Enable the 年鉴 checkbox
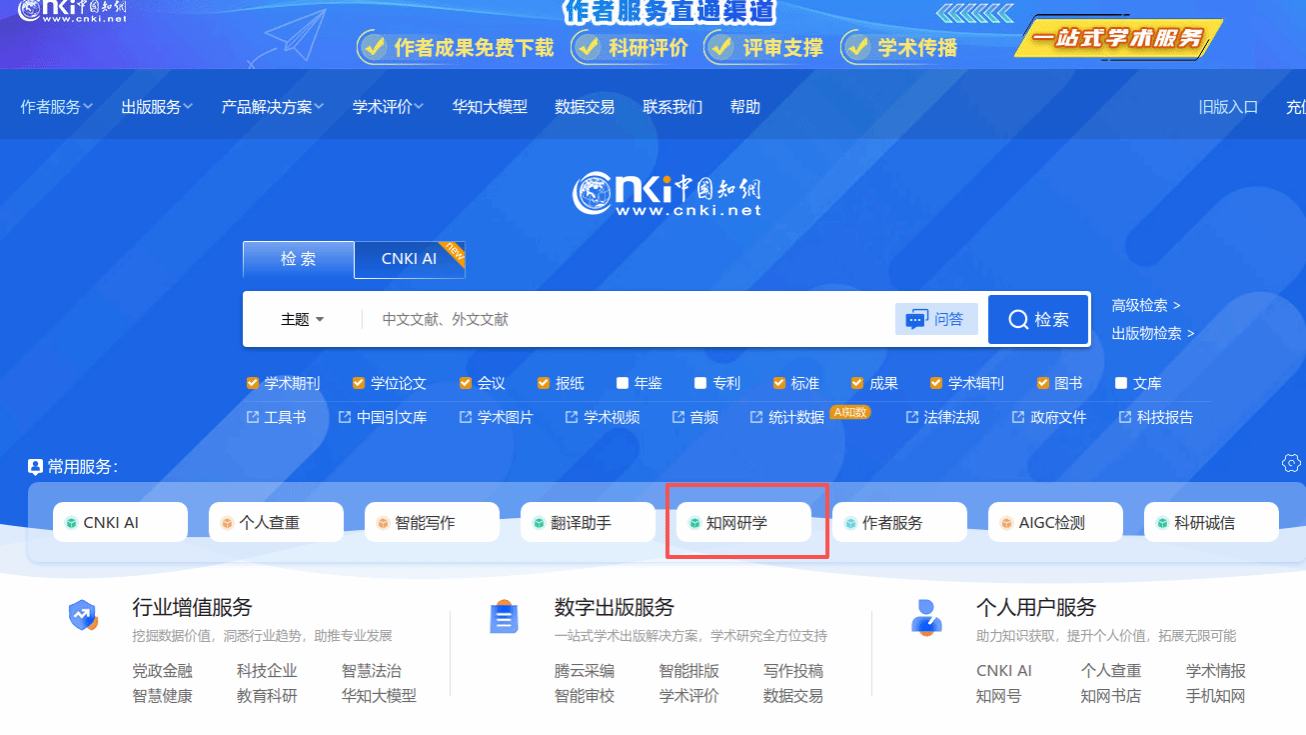Screen dimensions: 1306x735 [x=622, y=383]
